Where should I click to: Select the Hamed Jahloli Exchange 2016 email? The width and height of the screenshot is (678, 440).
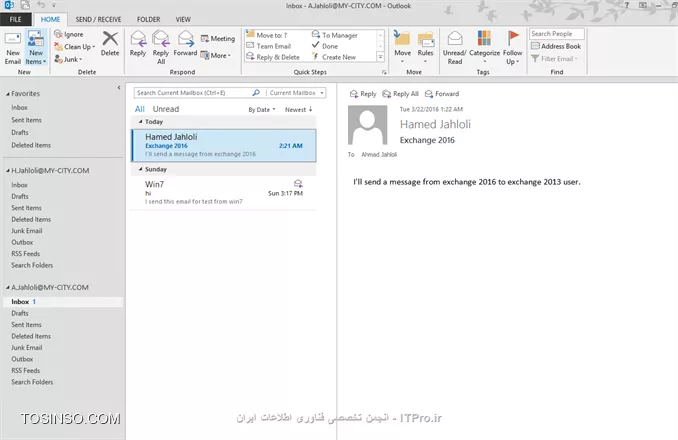point(224,145)
